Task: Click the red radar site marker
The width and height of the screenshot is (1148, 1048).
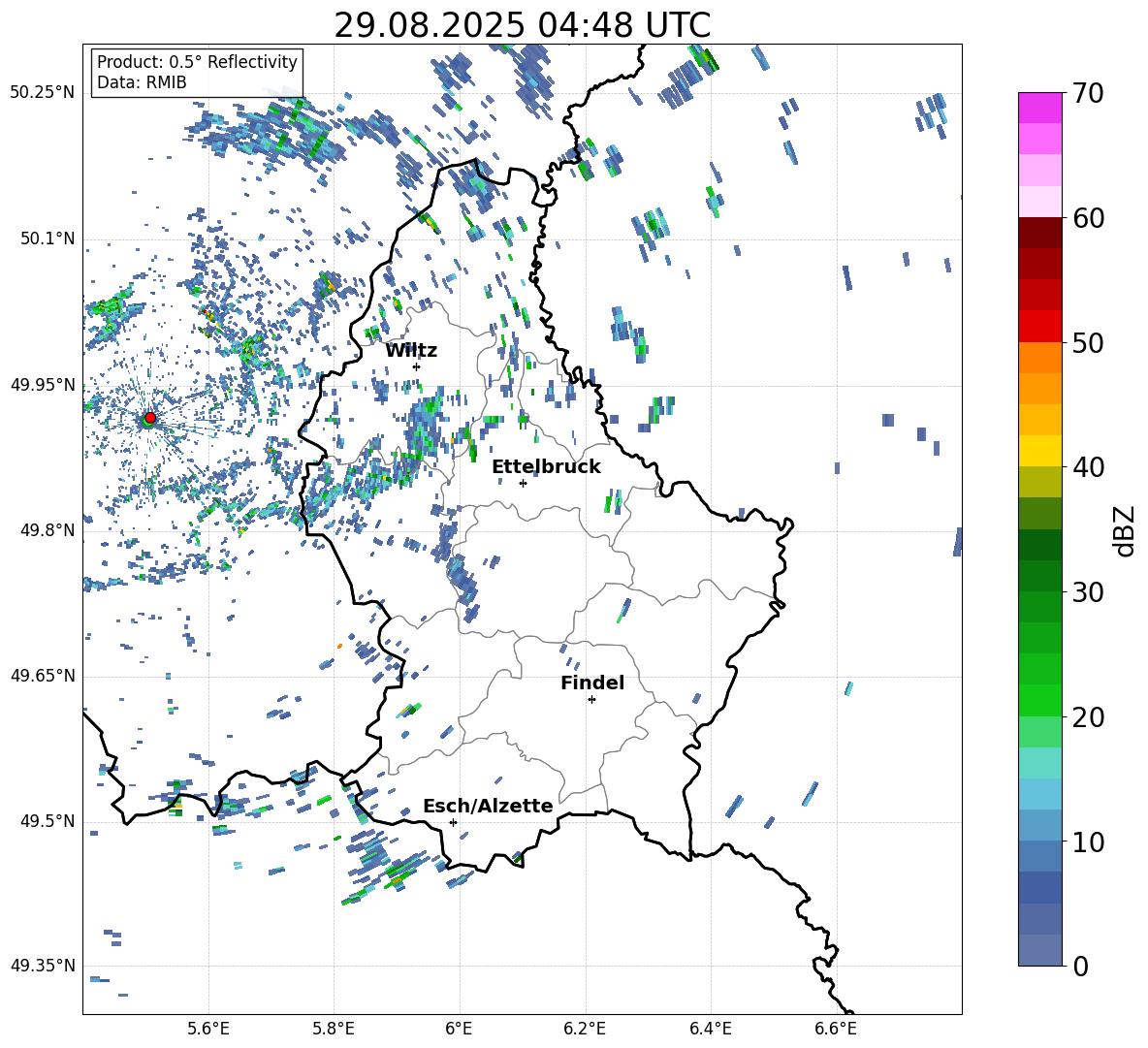Action: [x=150, y=418]
